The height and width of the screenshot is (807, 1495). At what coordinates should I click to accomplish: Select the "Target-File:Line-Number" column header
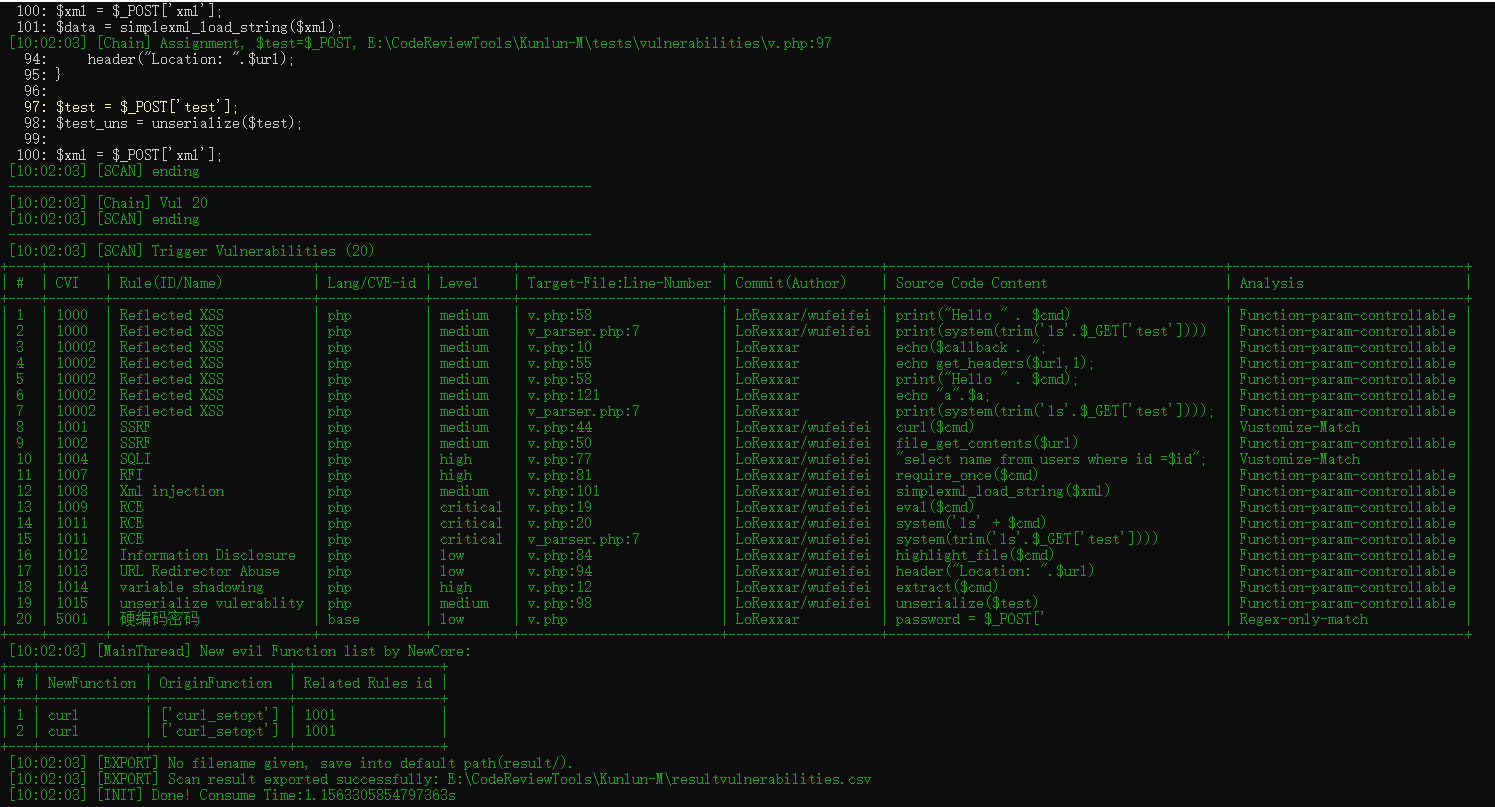[619, 283]
